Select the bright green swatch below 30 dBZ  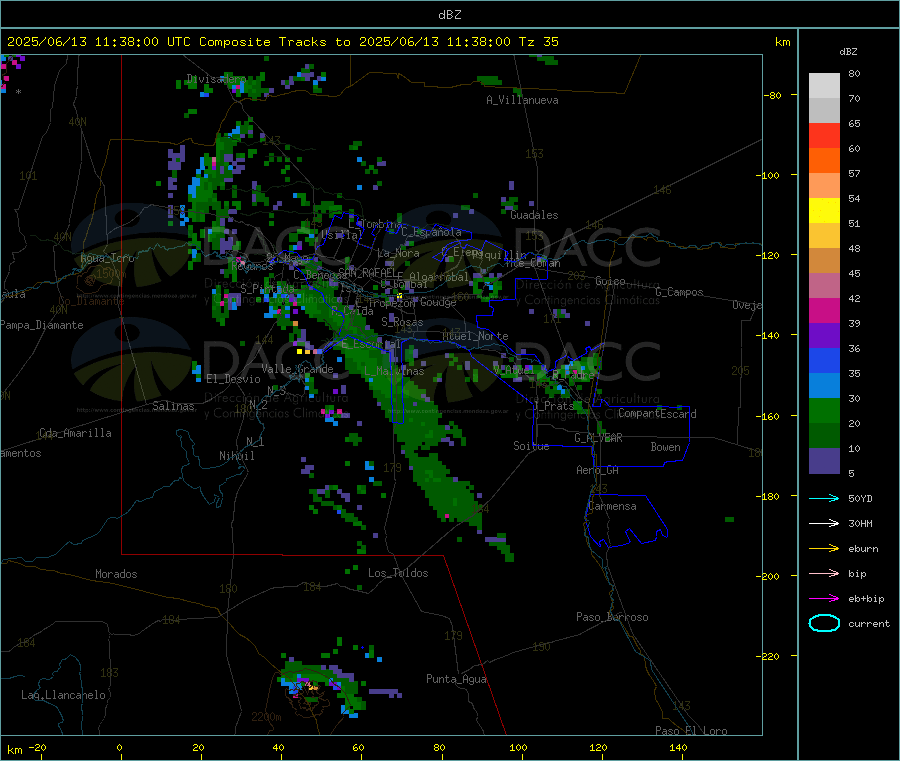click(824, 410)
